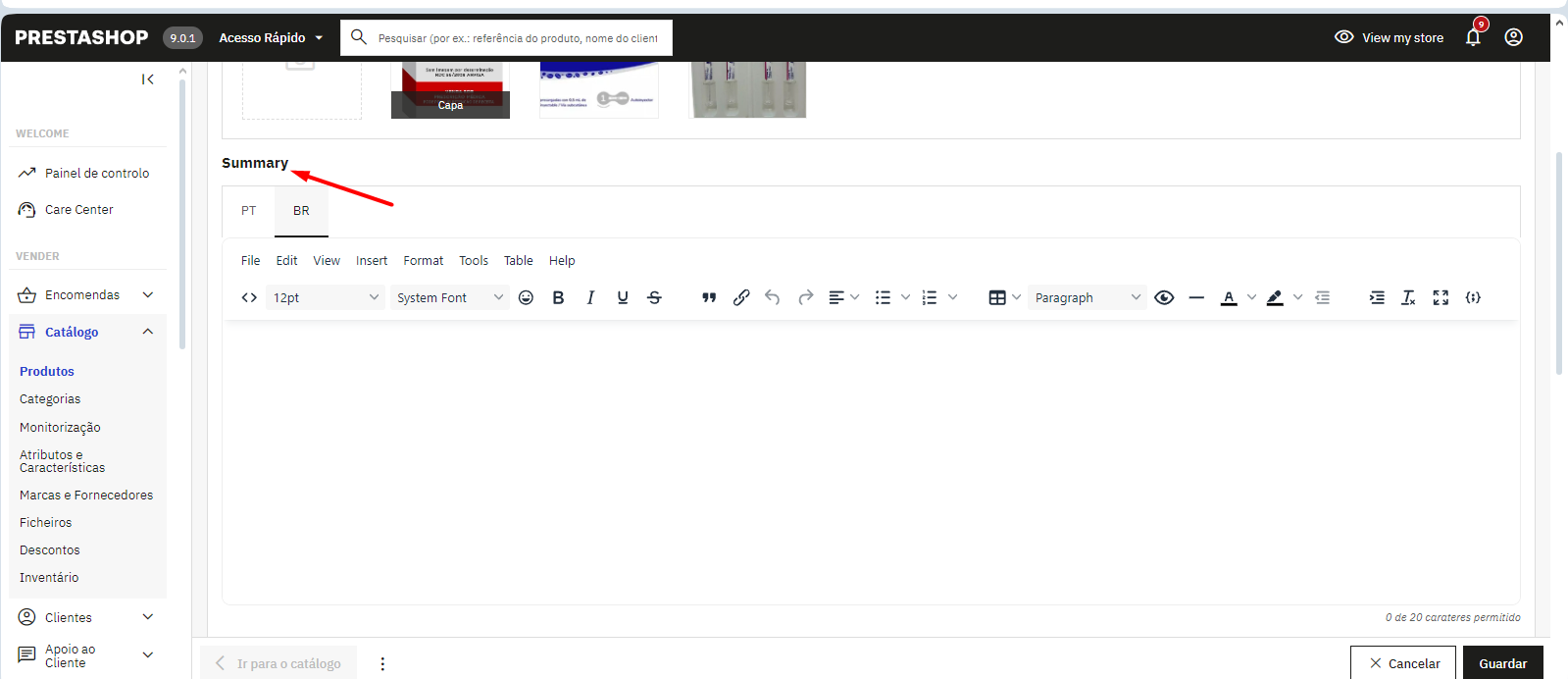Select the Capa product image thumbnail
The height and width of the screenshot is (679, 1568).
pyautogui.click(x=450, y=89)
